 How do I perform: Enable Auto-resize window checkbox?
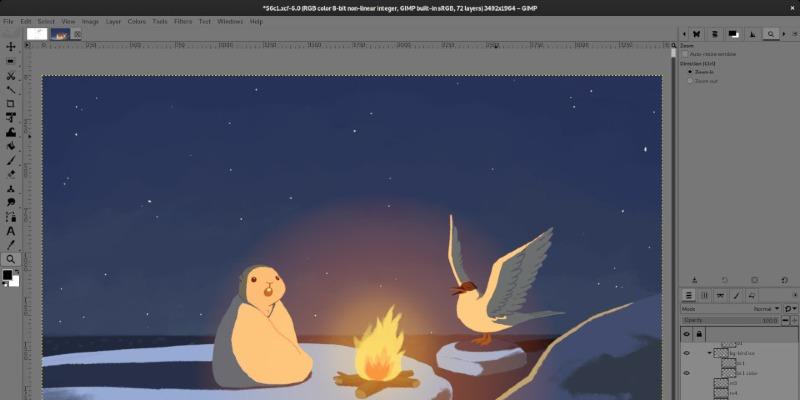685,54
